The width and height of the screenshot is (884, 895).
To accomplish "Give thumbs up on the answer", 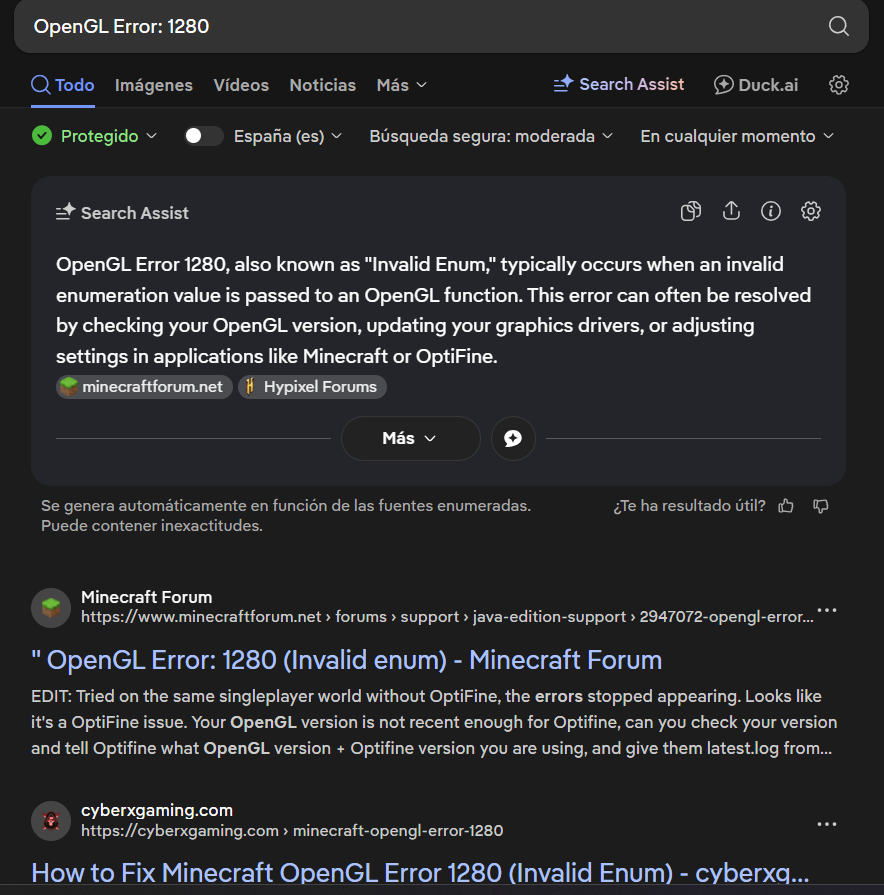I will pos(786,506).
